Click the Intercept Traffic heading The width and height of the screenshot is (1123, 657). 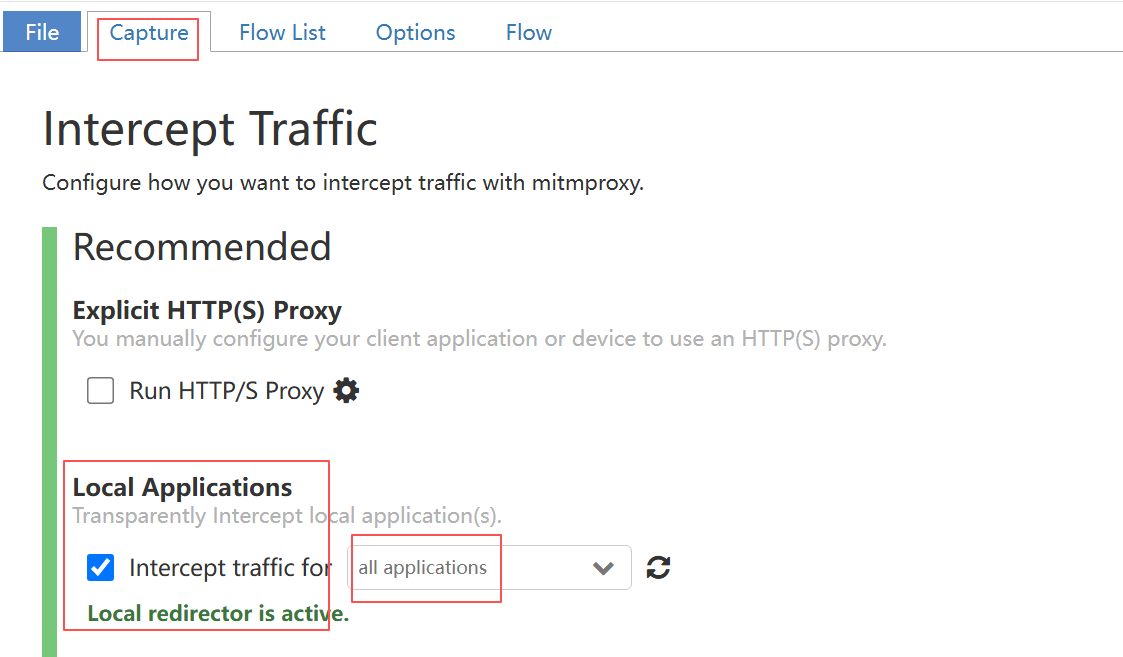click(x=210, y=129)
